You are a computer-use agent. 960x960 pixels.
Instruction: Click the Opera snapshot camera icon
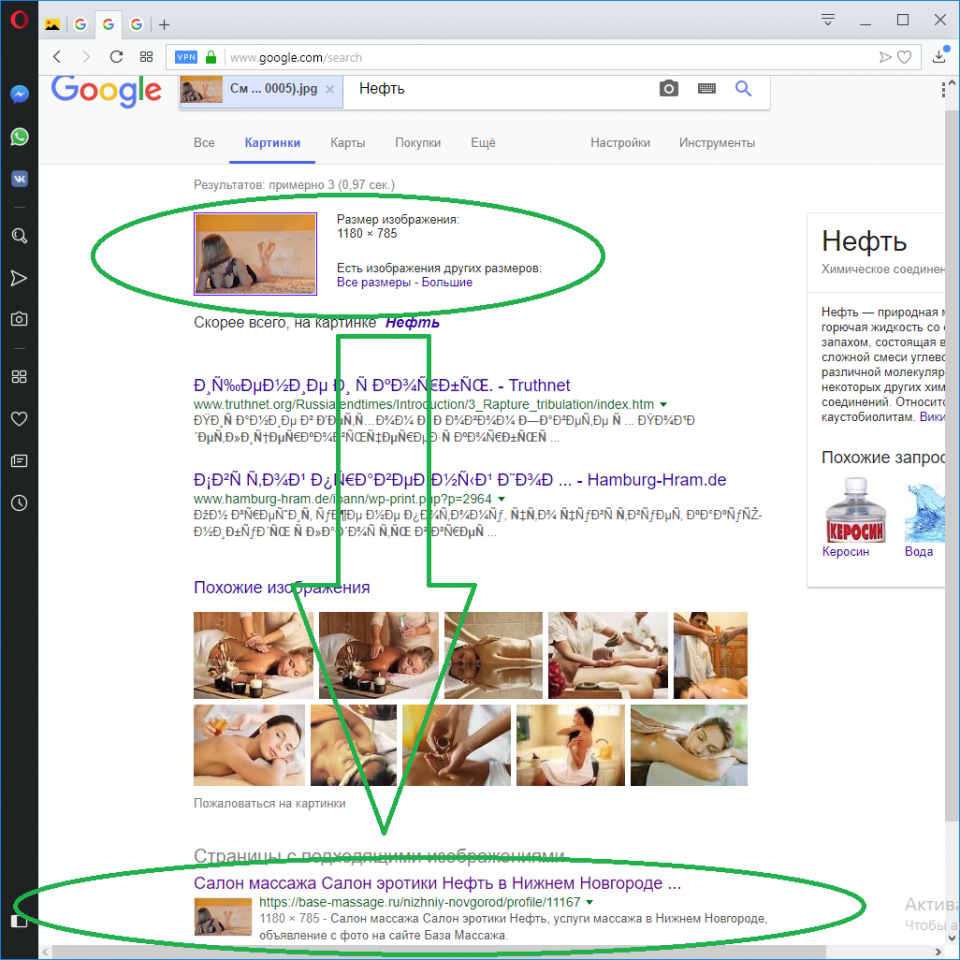coord(19,319)
